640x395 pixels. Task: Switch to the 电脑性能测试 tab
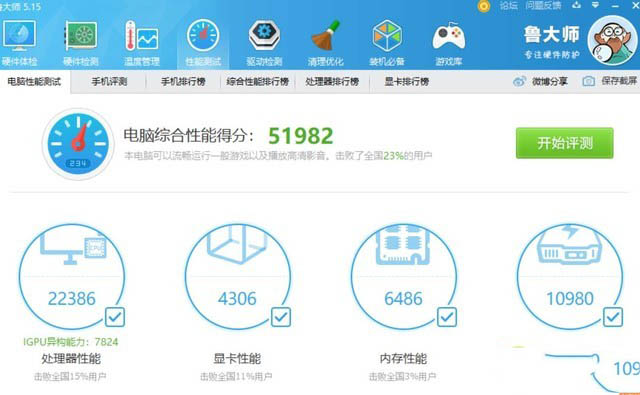[34, 82]
